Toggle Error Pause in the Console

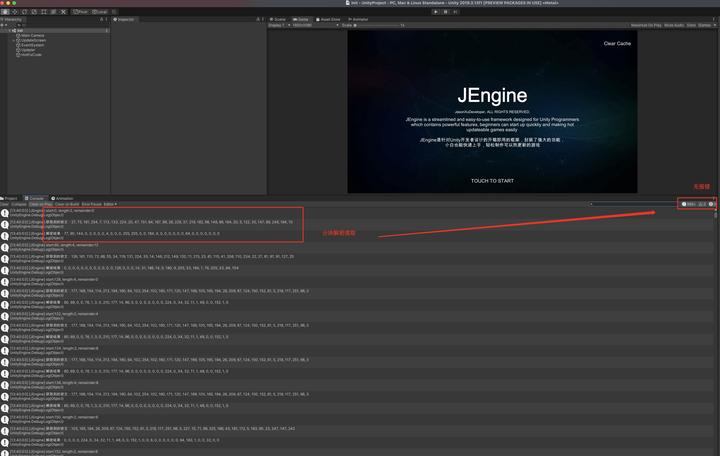coord(91,204)
